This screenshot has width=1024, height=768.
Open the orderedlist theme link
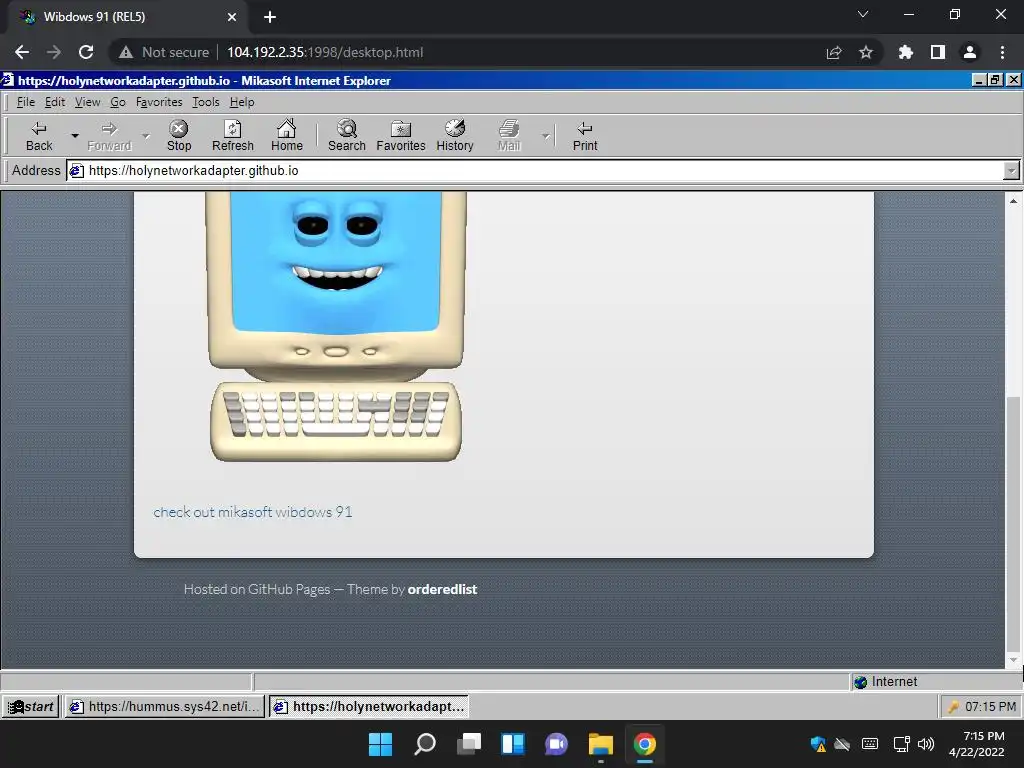pos(442,589)
